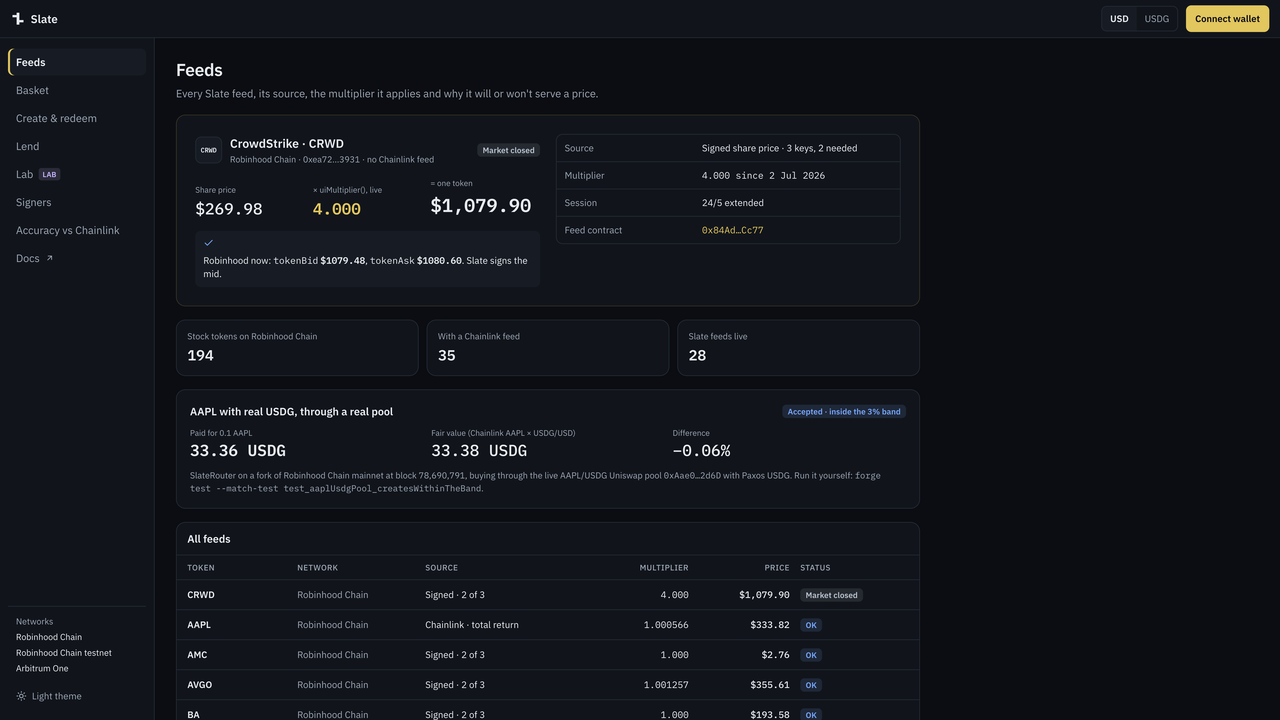1280x720 pixels.
Task: Click the Market closed status in CRWD row
Action: click(x=832, y=595)
